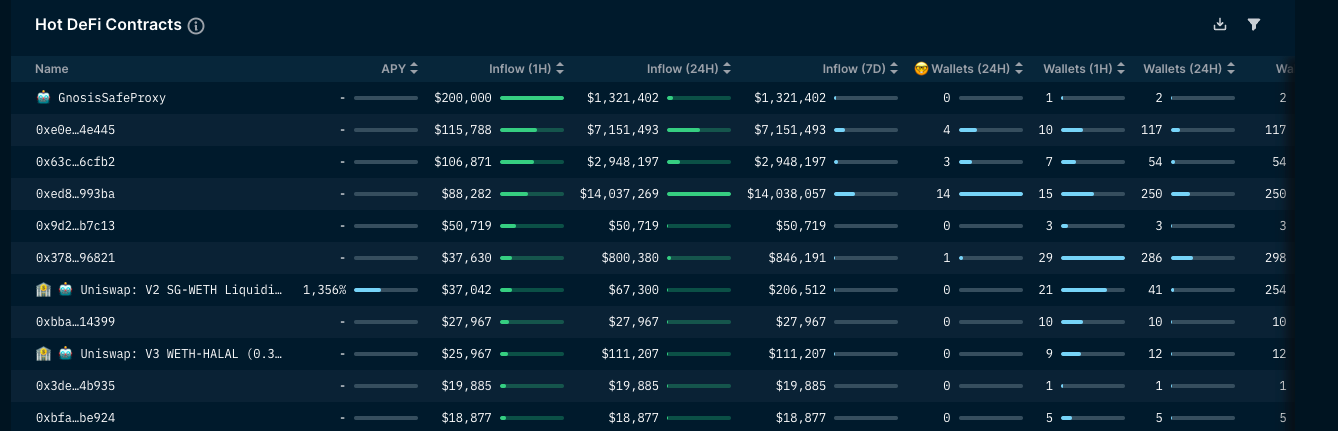Click the $200,000 Inflow (1H) value

click(x=463, y=98)
